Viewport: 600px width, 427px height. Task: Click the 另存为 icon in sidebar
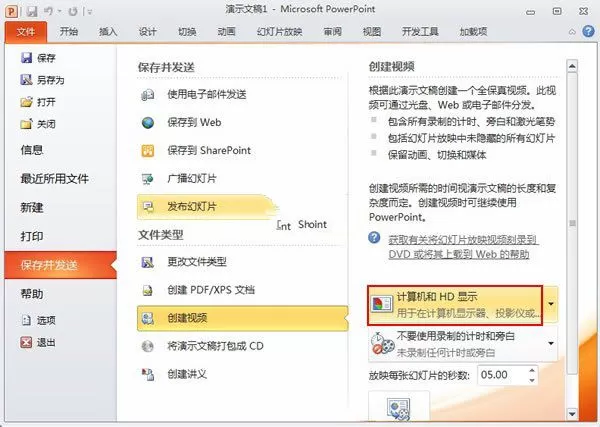26,80
